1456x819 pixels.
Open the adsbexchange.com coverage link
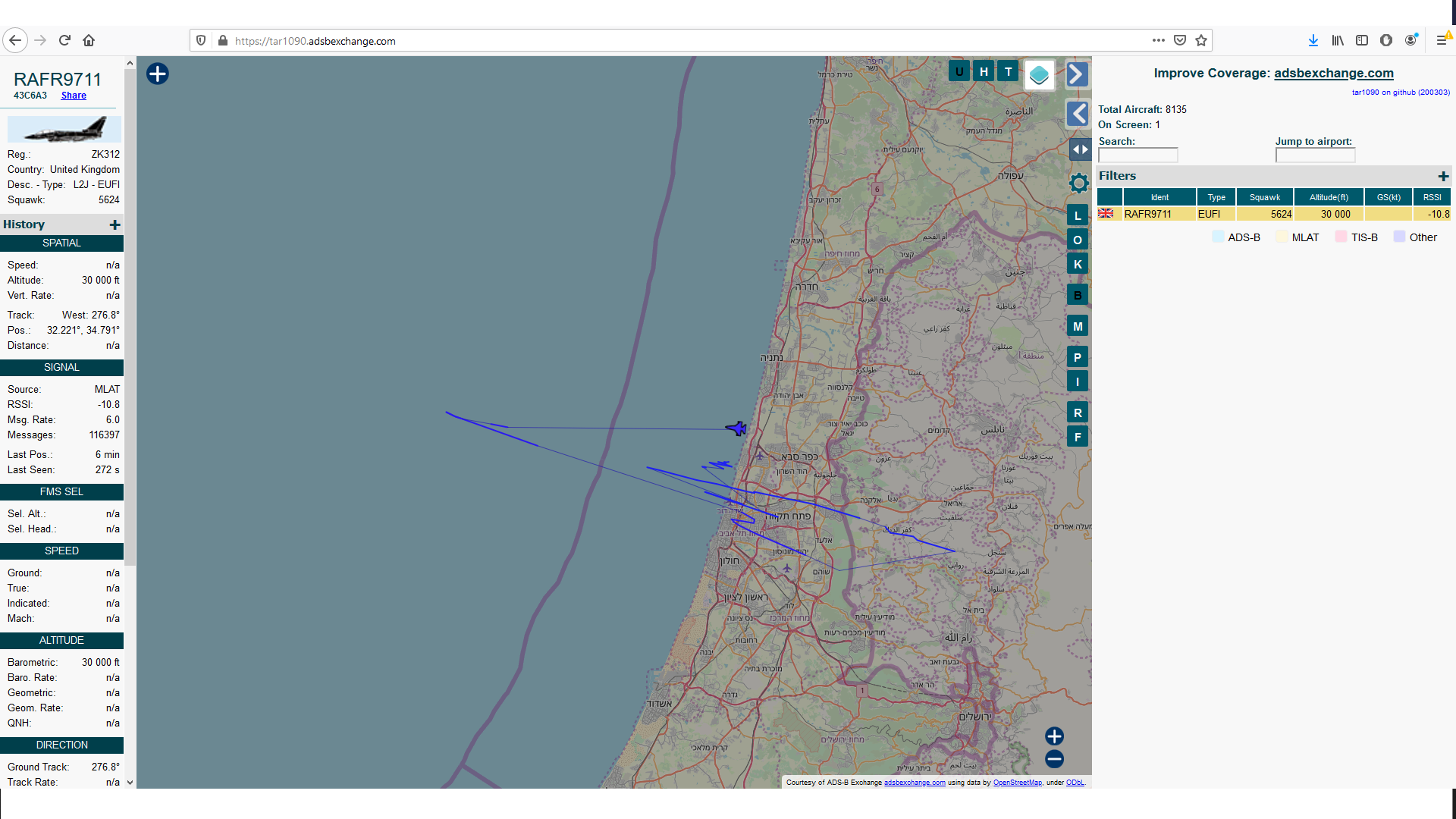[x=1333, y=73]
